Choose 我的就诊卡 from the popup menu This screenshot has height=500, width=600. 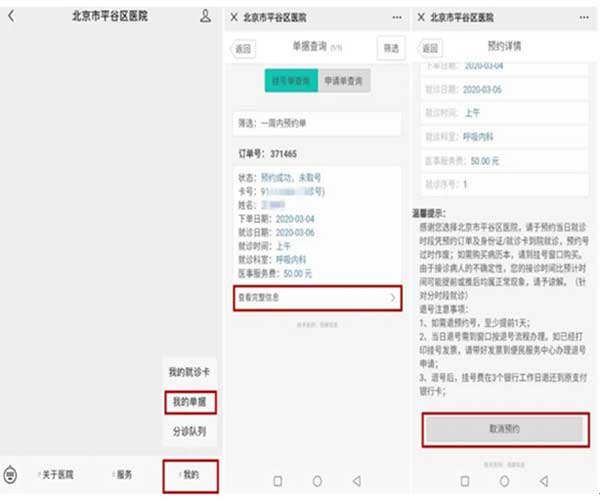188,372
